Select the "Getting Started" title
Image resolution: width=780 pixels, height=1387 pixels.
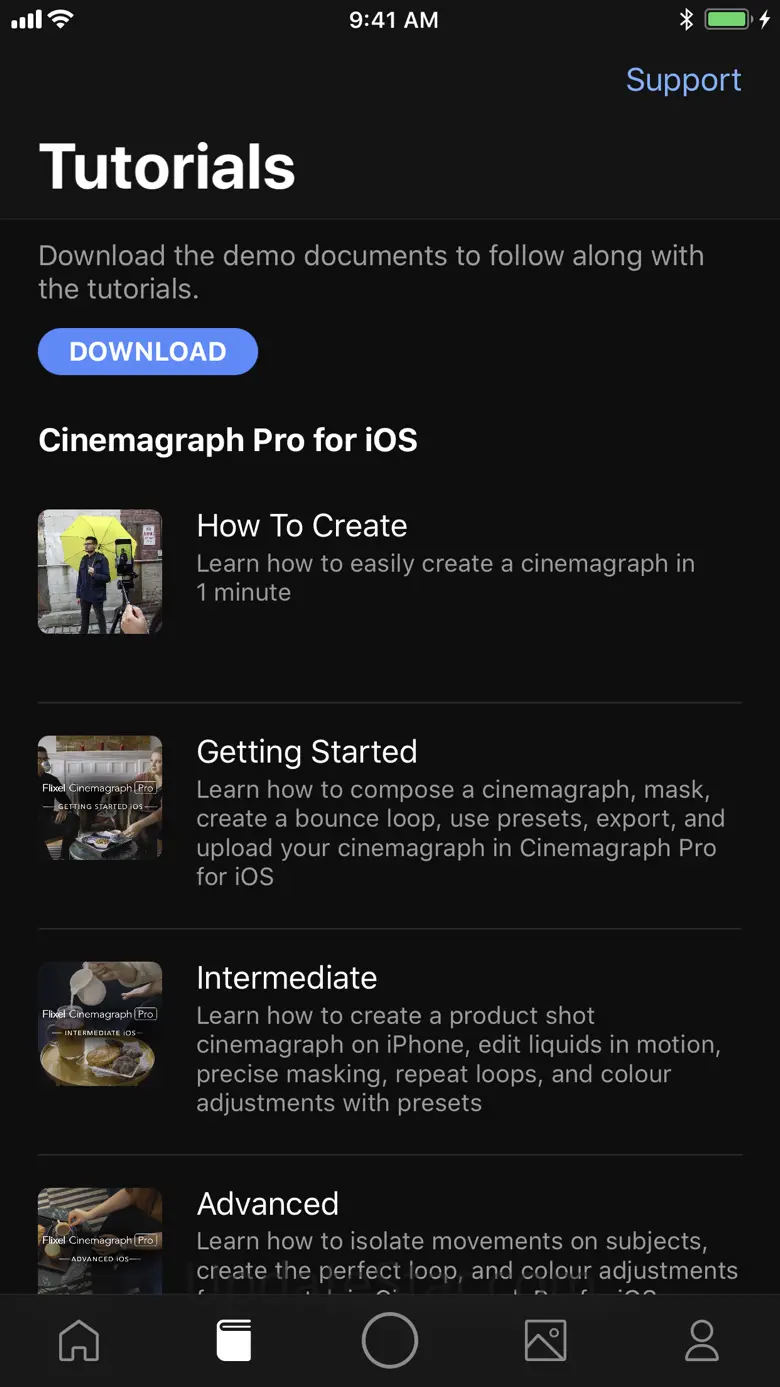pos(307,752)
